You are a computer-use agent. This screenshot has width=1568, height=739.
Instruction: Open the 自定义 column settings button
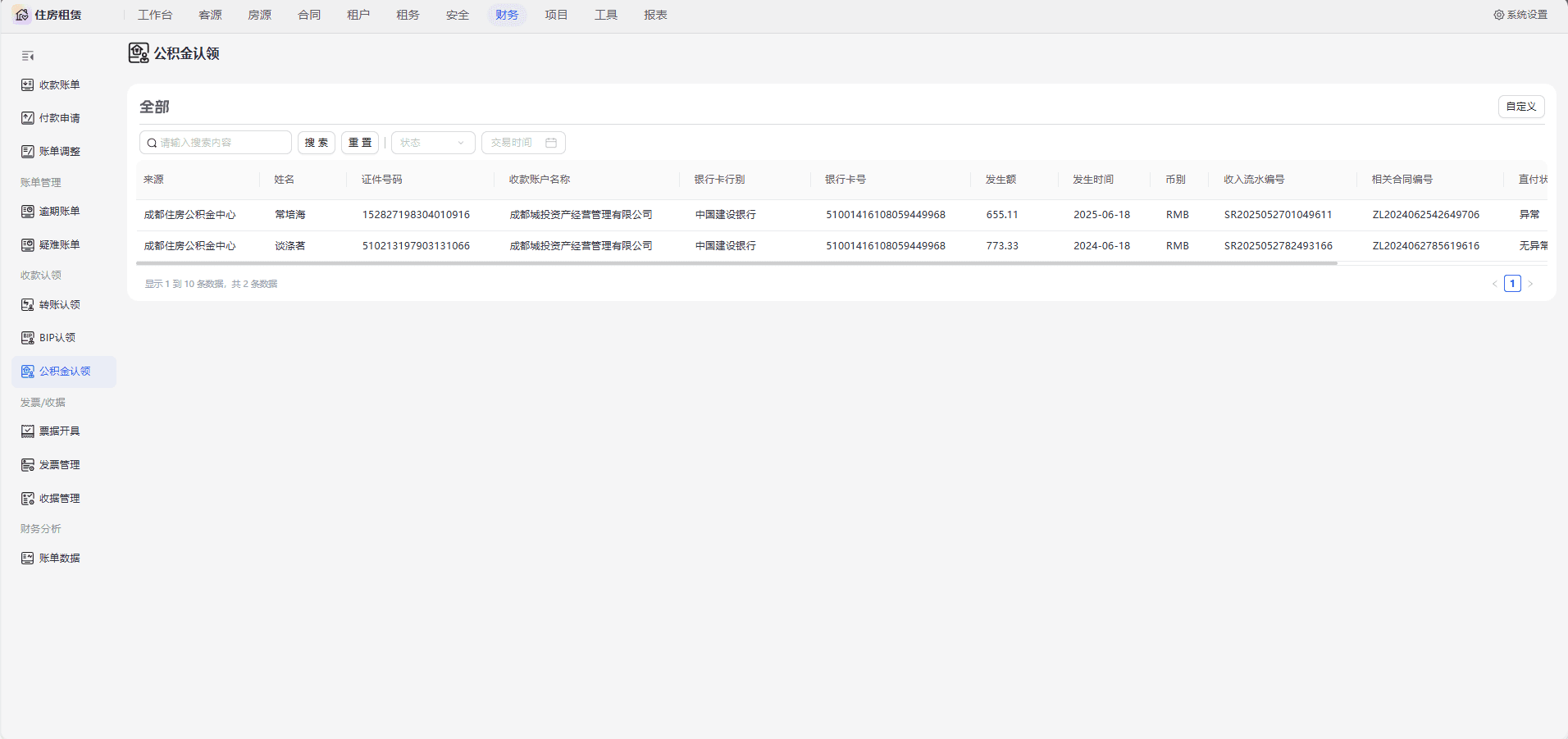click(x=1521, y=107)
